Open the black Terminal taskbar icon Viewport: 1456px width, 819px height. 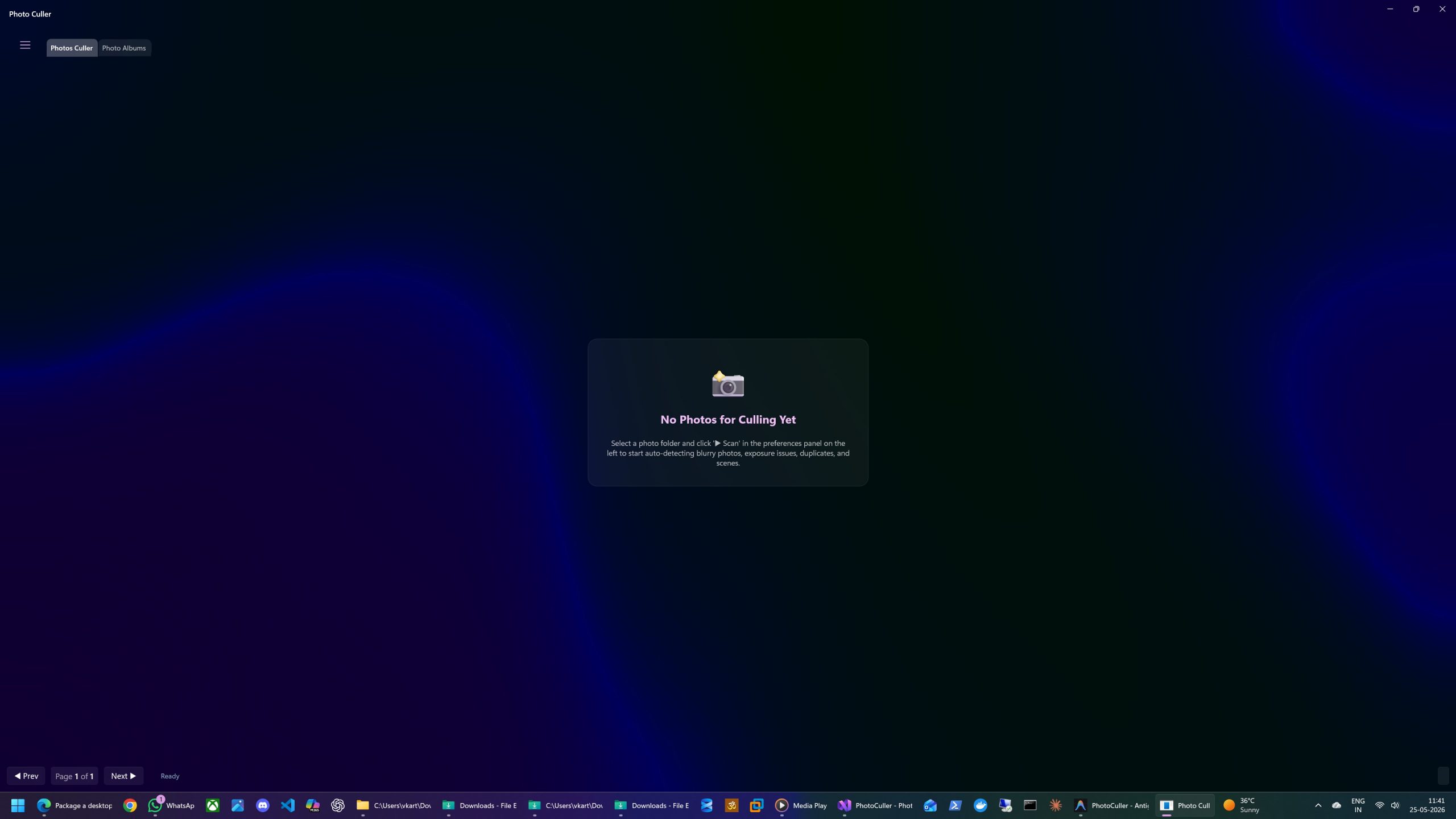pyautogui.click(x=1031, y=805)
